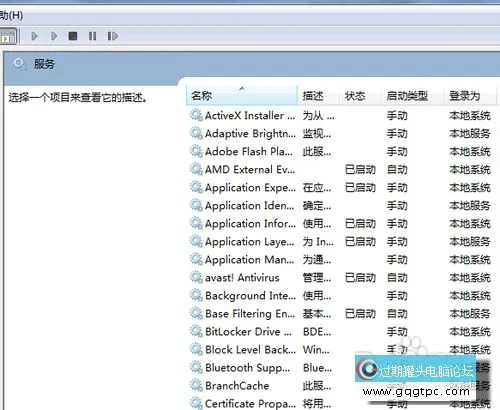Click the 监视... description of Adaptive Brightness

click(x=317, y=133)
